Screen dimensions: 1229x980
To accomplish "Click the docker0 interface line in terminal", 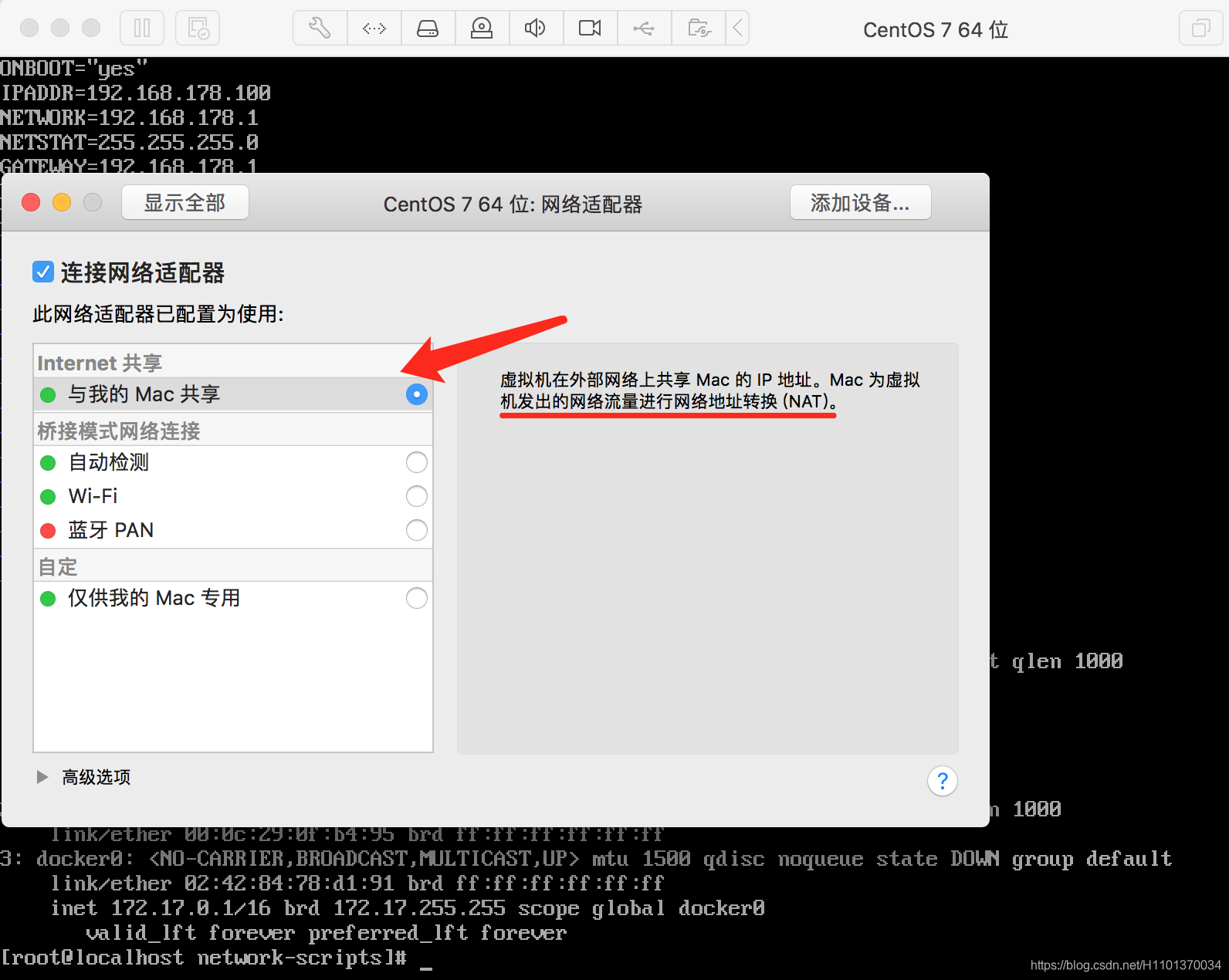I will click(x=586, y=859).
